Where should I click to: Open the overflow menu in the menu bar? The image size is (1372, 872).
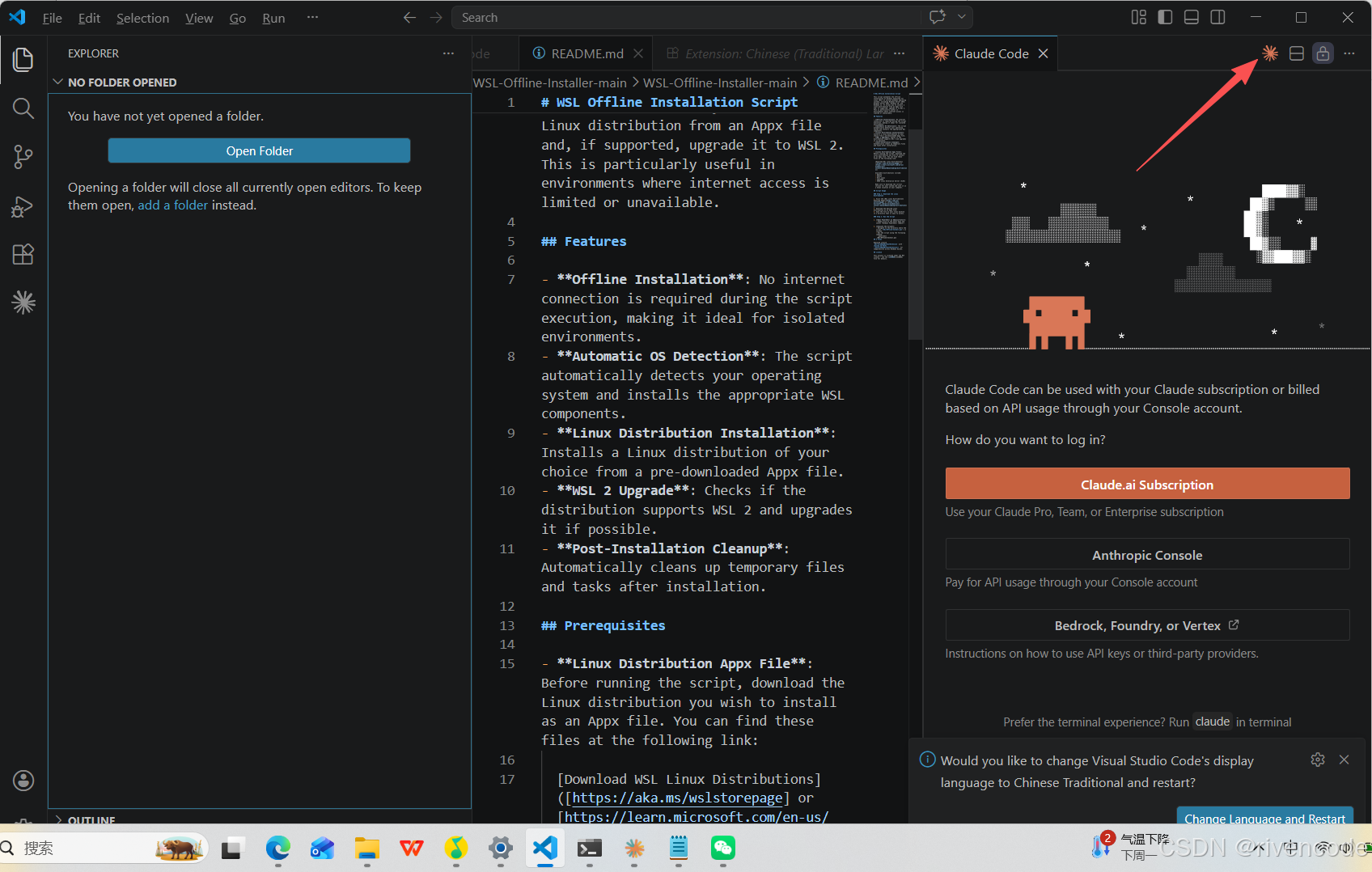(x=312, y=17)
